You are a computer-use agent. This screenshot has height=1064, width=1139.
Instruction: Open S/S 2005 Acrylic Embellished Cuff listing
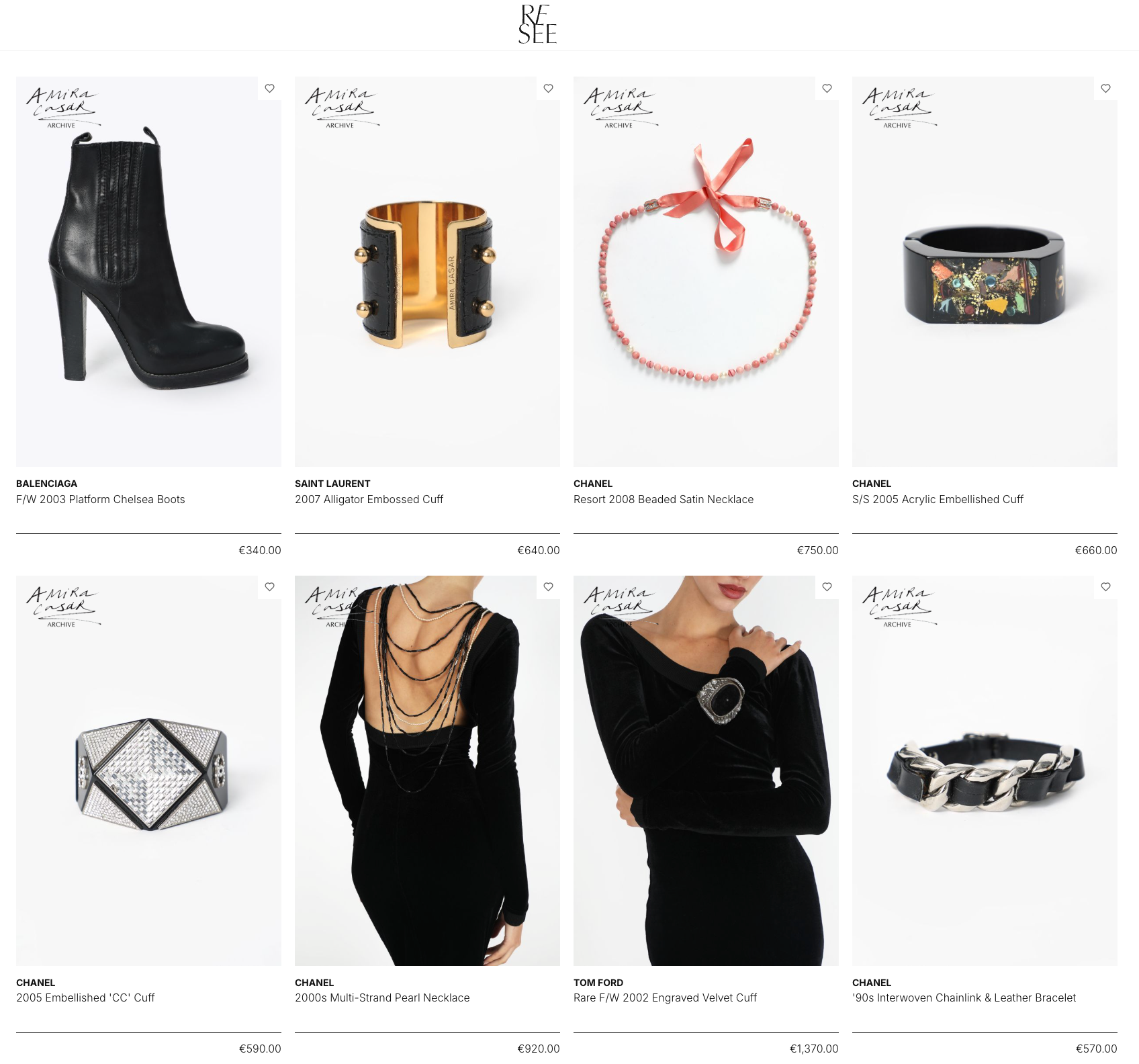(938, 499)
